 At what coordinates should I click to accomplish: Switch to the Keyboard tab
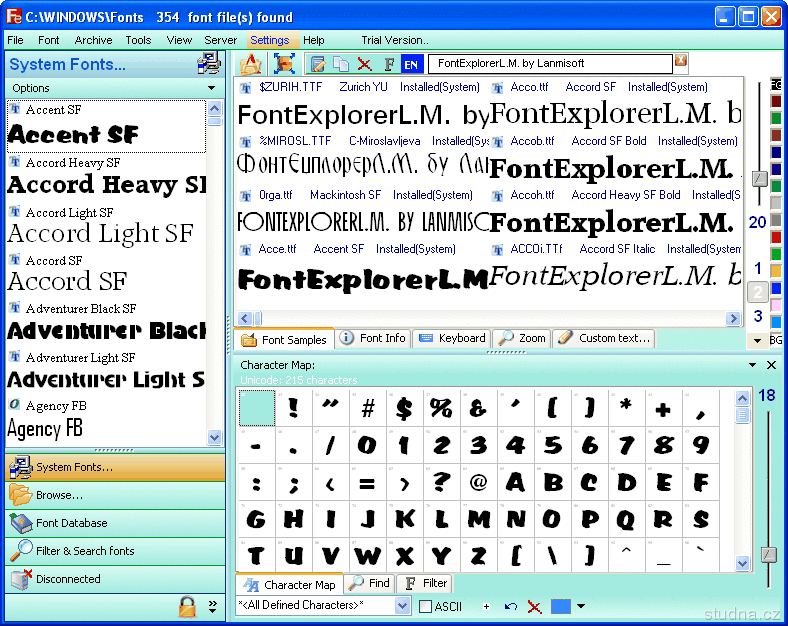452,338
